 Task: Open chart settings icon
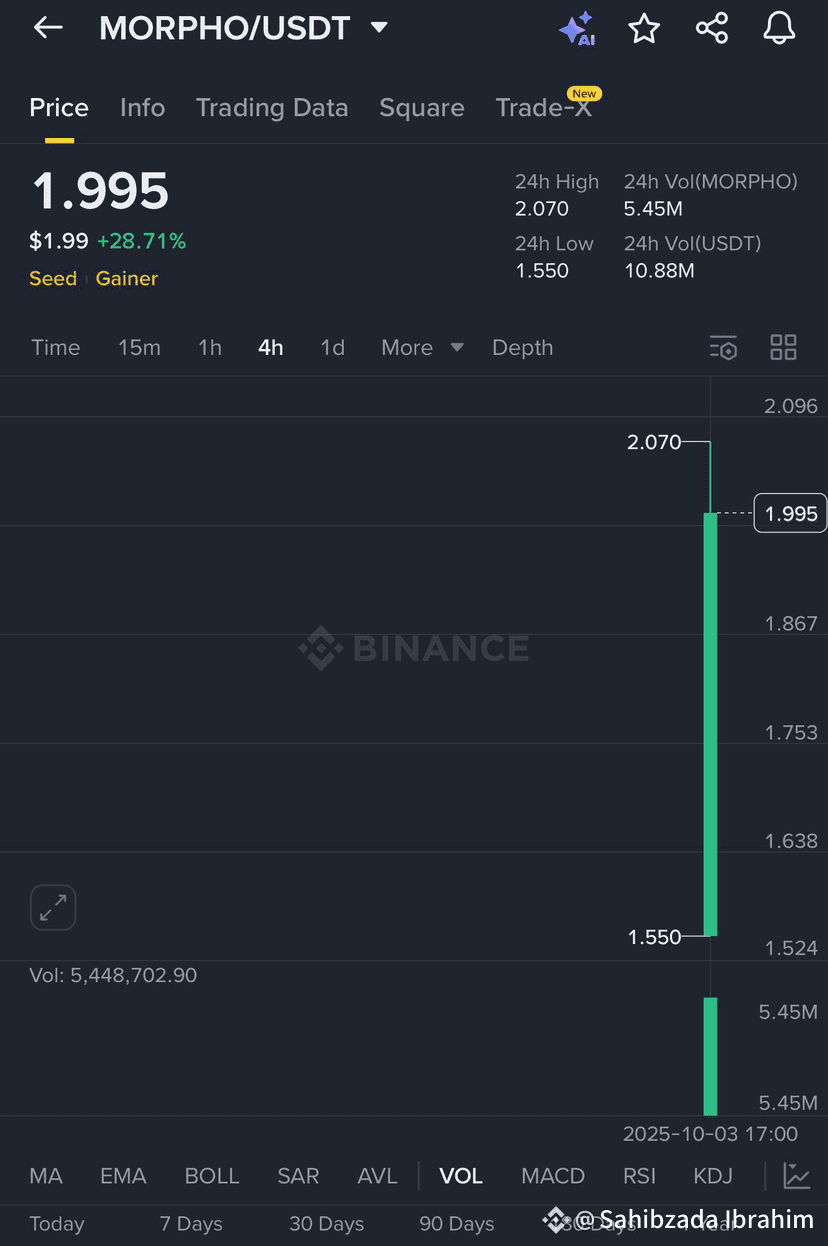click(723, 348)
